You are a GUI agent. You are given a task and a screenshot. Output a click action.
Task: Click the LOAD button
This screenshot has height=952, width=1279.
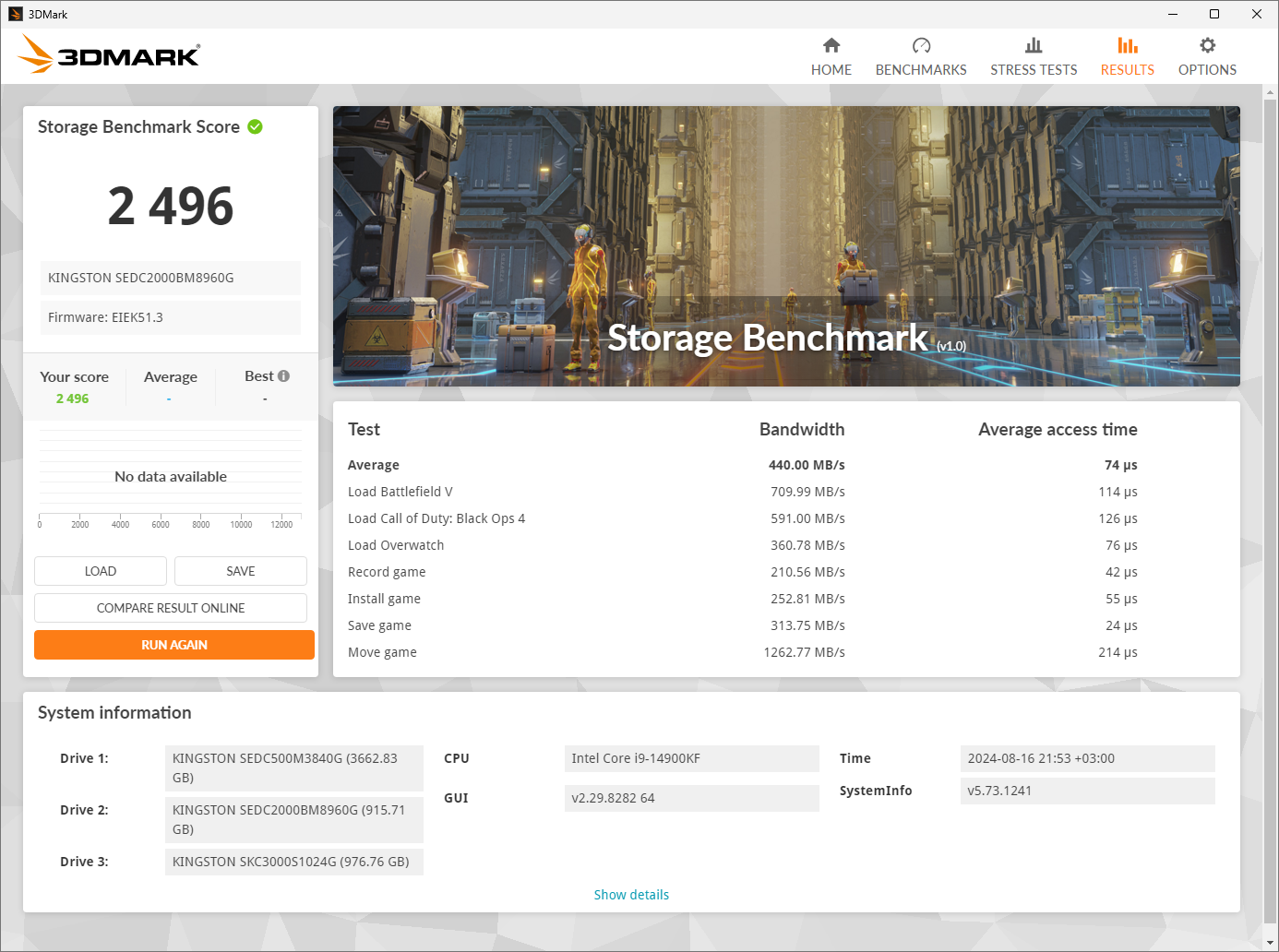coord(101,571)
